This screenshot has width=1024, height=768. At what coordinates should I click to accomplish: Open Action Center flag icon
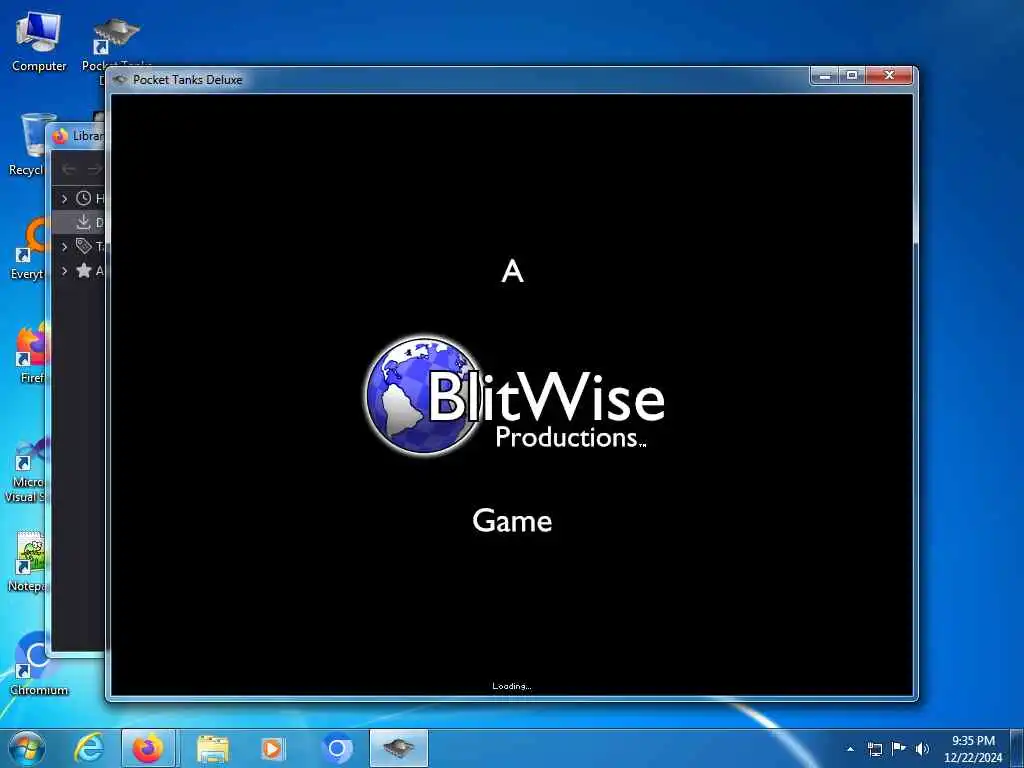pyautogui.click(x=899, y=749)
